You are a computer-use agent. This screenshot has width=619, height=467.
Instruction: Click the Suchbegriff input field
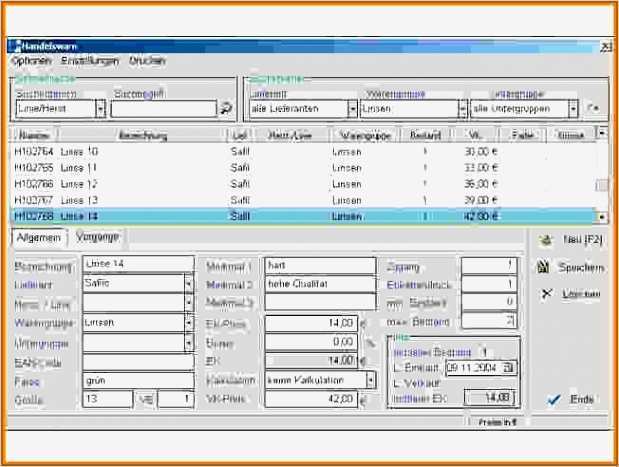tap(163, 109)
